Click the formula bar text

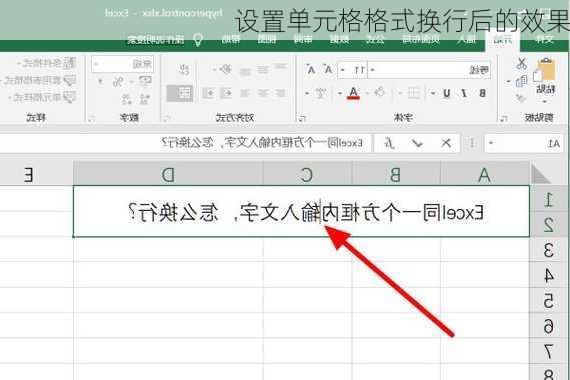tap(262, 143)
